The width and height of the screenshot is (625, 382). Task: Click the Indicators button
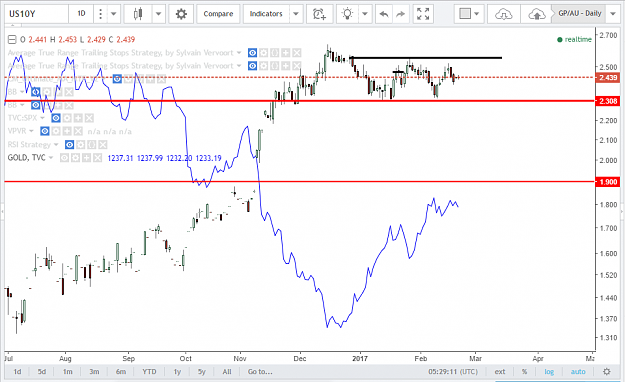point(266,14)
